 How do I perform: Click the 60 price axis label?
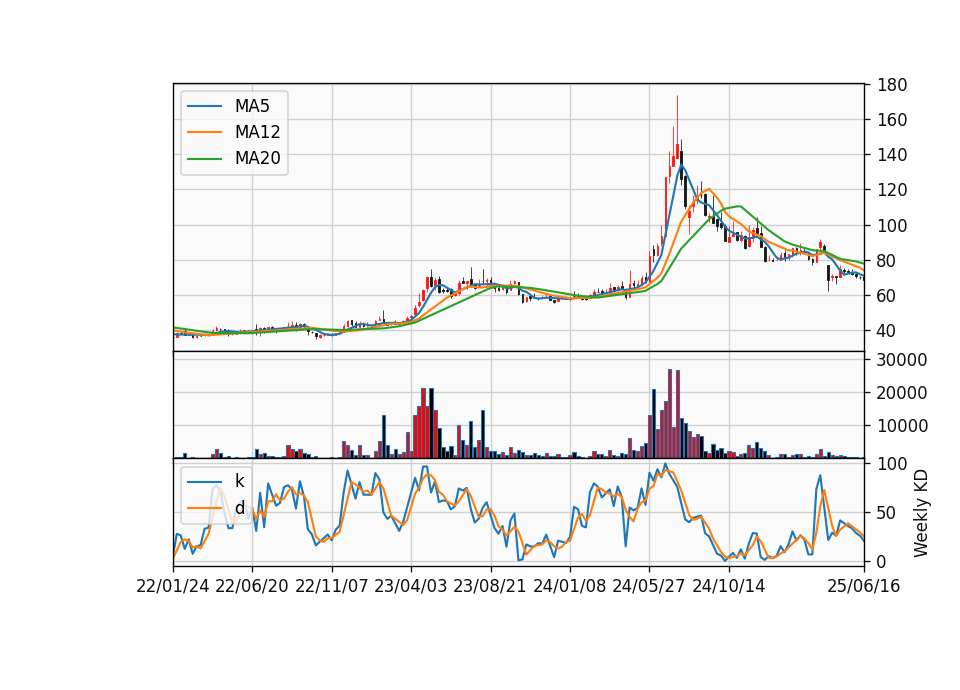887,296
